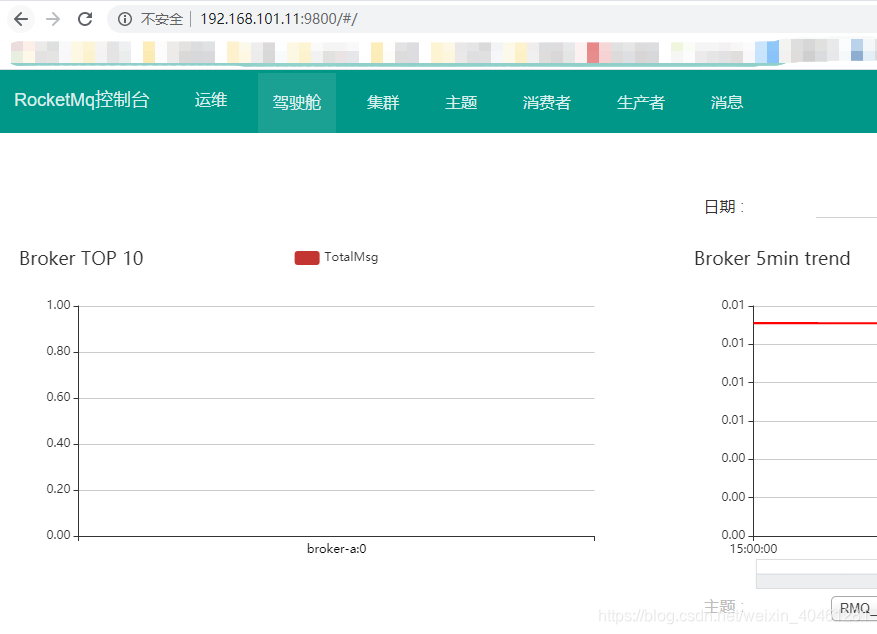
Task: Click the RocketMq控制台 home link
Action: pyautogui.click(x=82, y=100)
